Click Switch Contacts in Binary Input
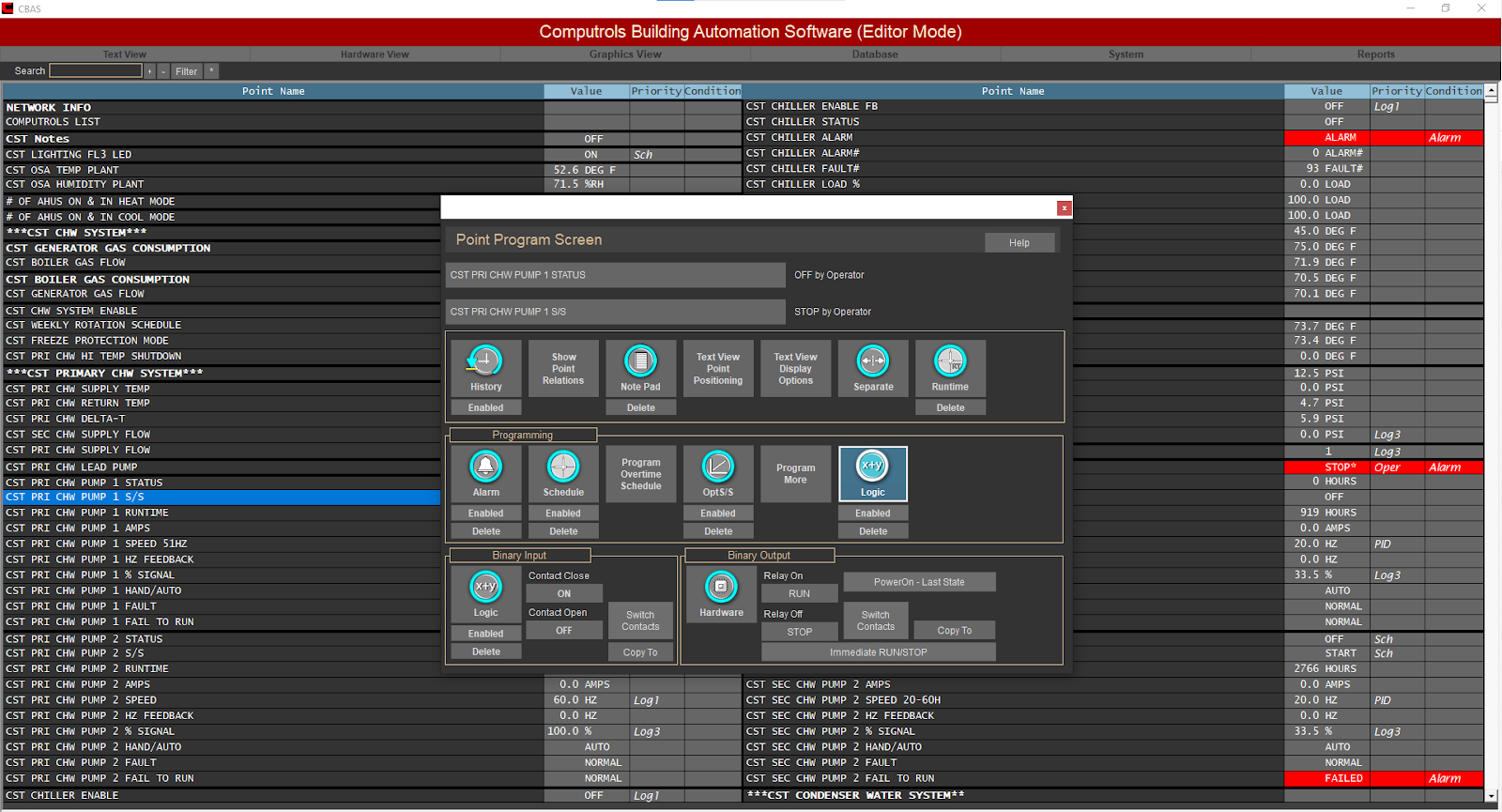 pos(640,620)
